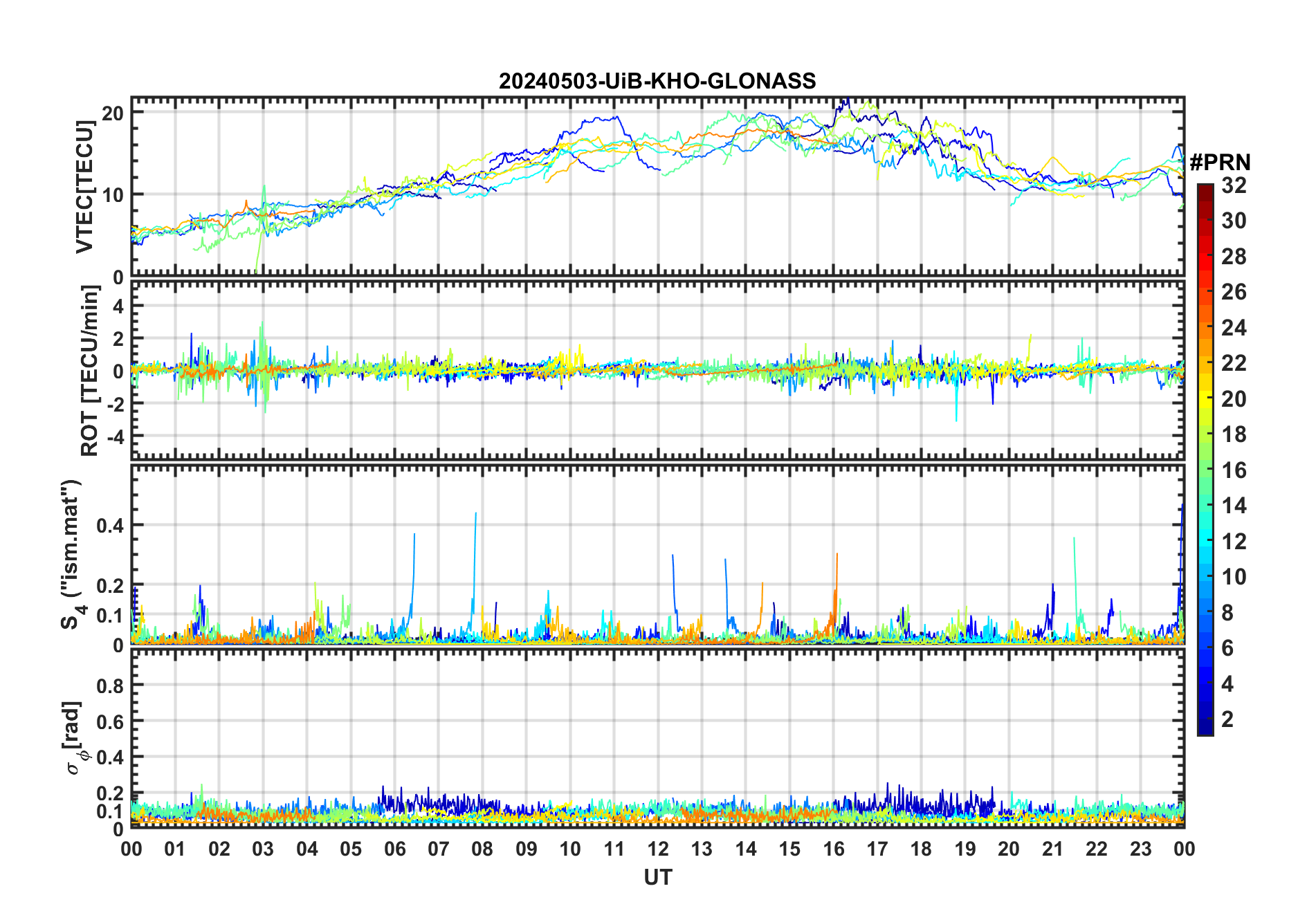This screenshot has width=1316, height=920.
Task: Select colorbar tick label "14"
Action: (x=1234, y=506)
